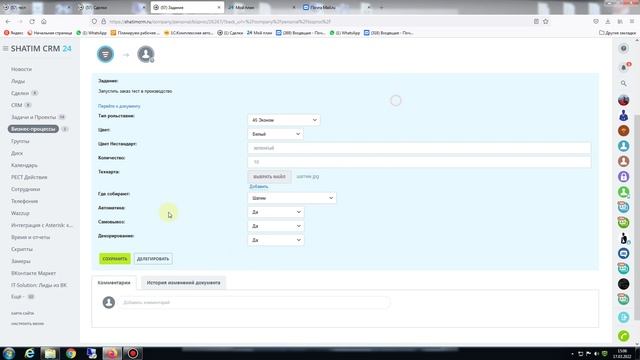Open the Другие закладки bookmarks folder
The height and width of the screenshot is (360, 640).
tap(617, 33)
